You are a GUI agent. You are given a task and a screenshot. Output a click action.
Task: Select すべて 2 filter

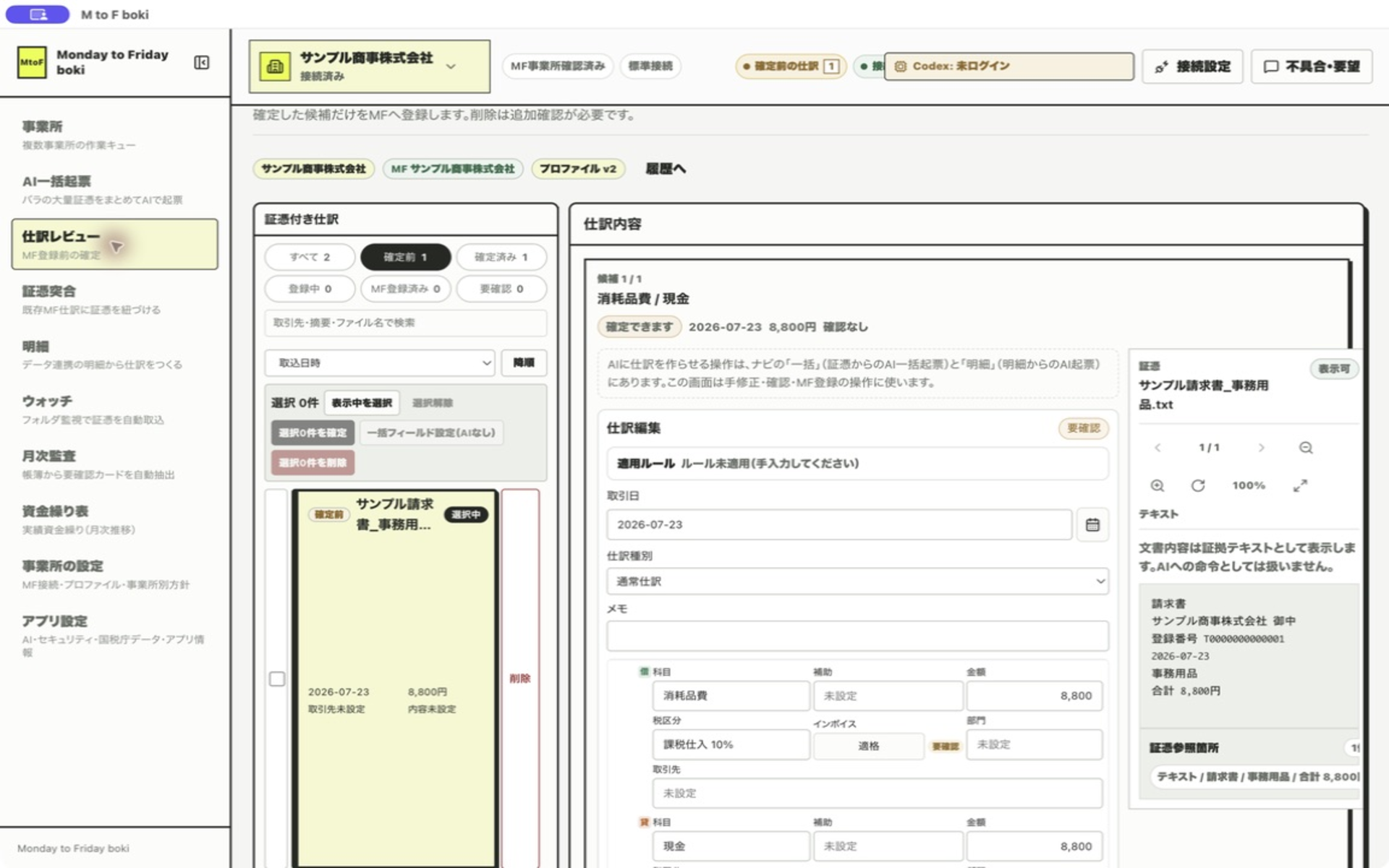310,257
